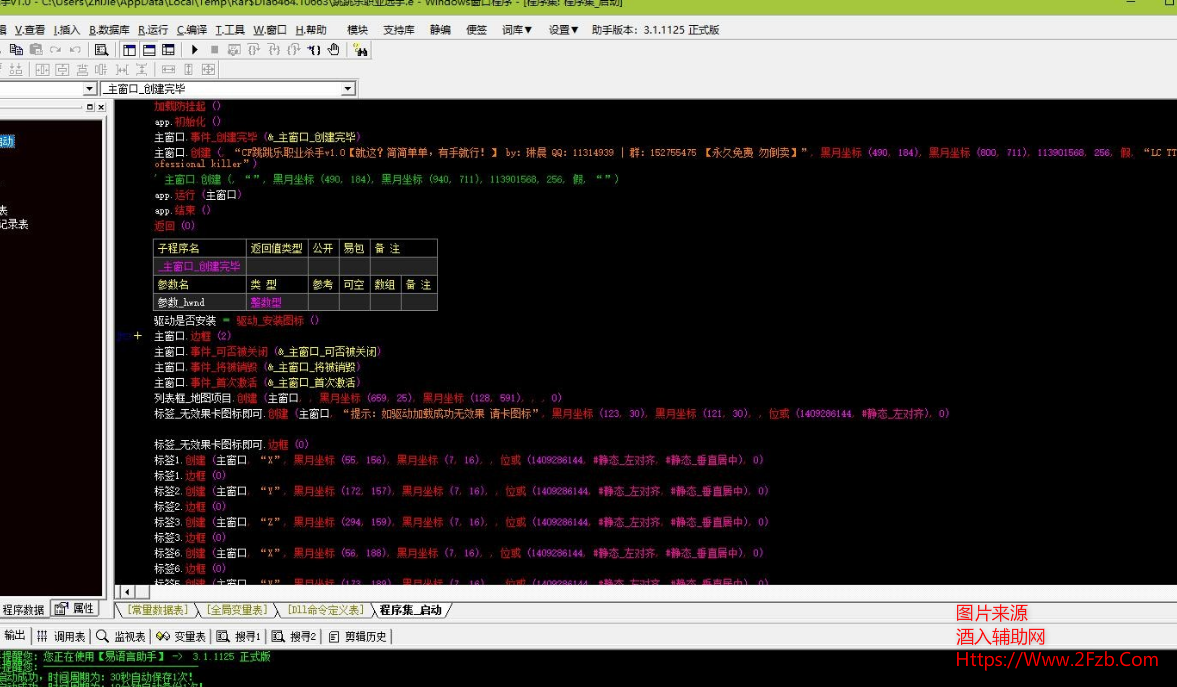The height and width of the screenshot is (687, 1177).
Task: Open the 词库 dropdown menu
Action: click(517, 30)
